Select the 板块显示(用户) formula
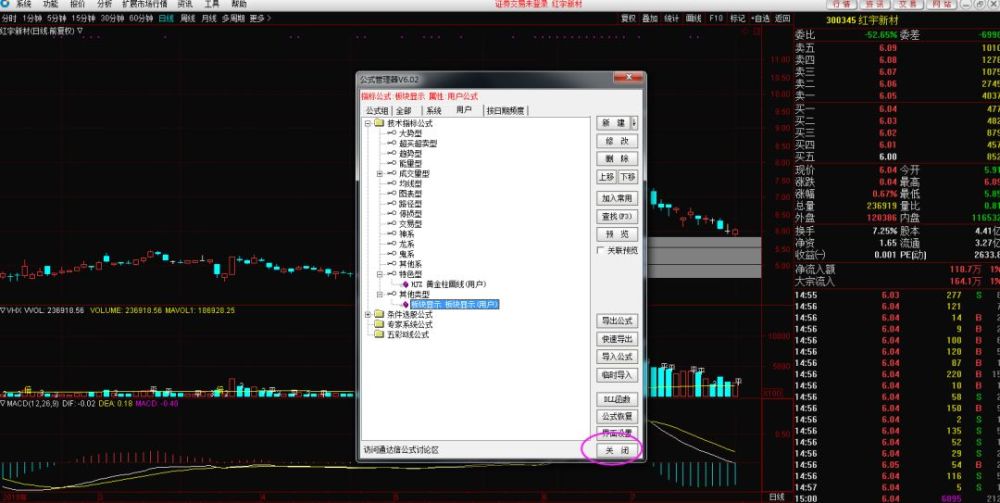Viewport: 1000px width, 503px height. pos(453,304)
